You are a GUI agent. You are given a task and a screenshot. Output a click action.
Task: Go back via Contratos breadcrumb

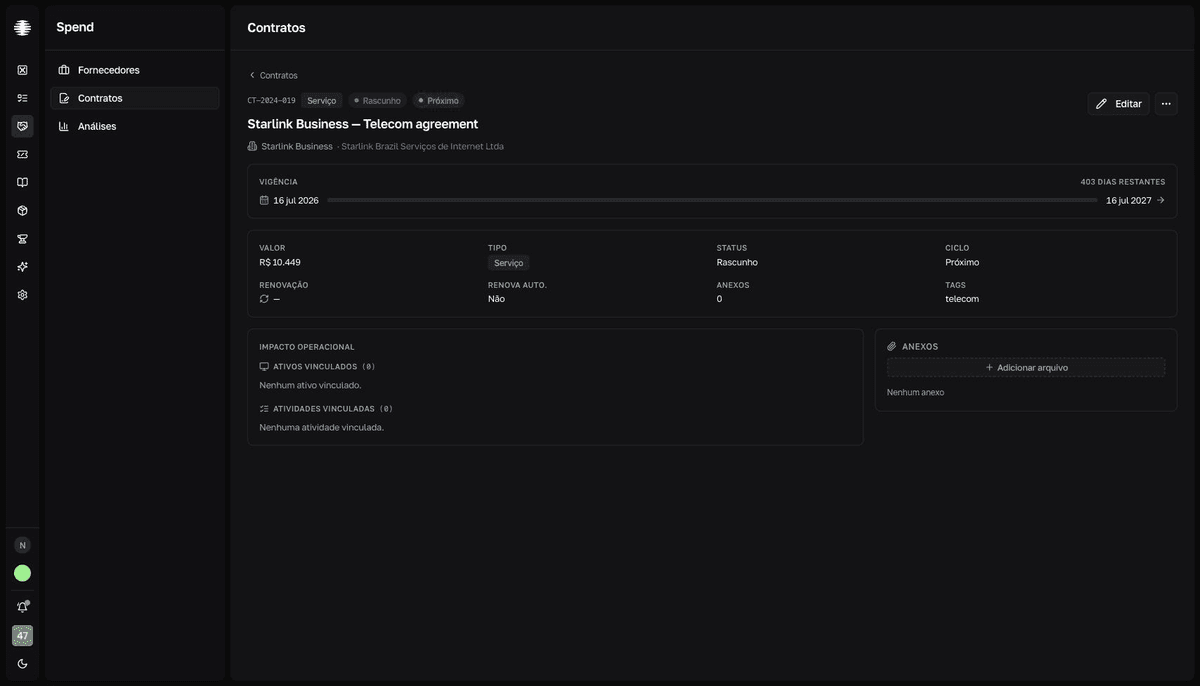tap(278, 75)
